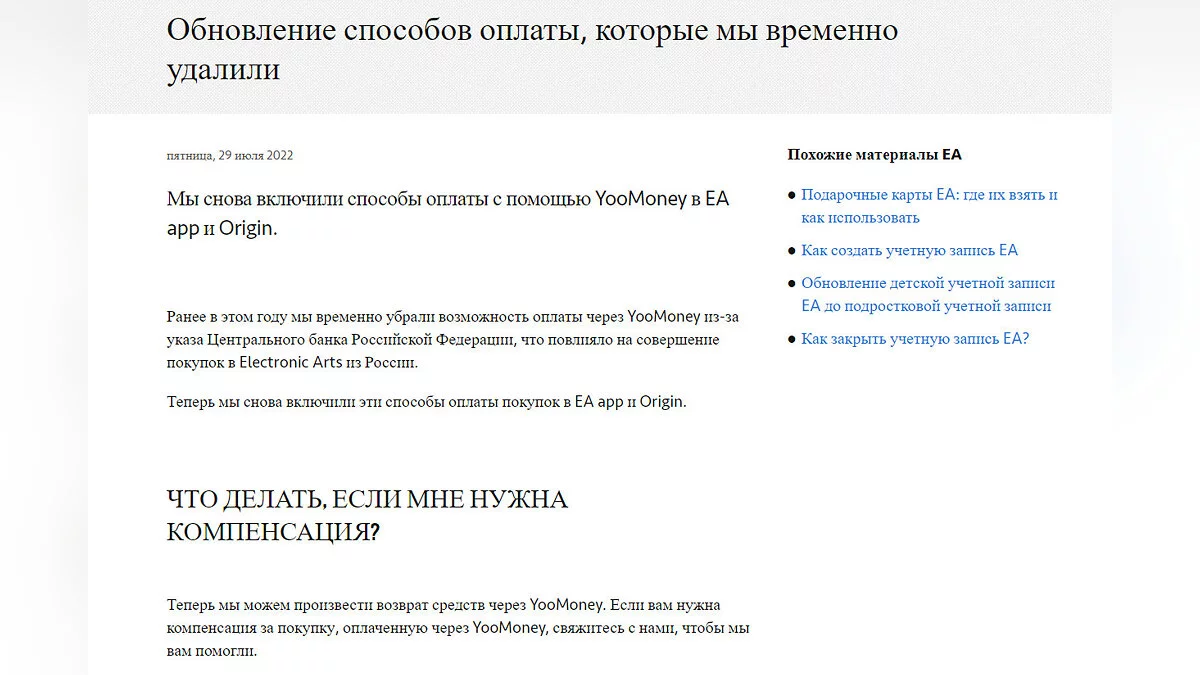
Task: Open link "Как закрыть учетную запись EA?"
Action: click(915, 338)
